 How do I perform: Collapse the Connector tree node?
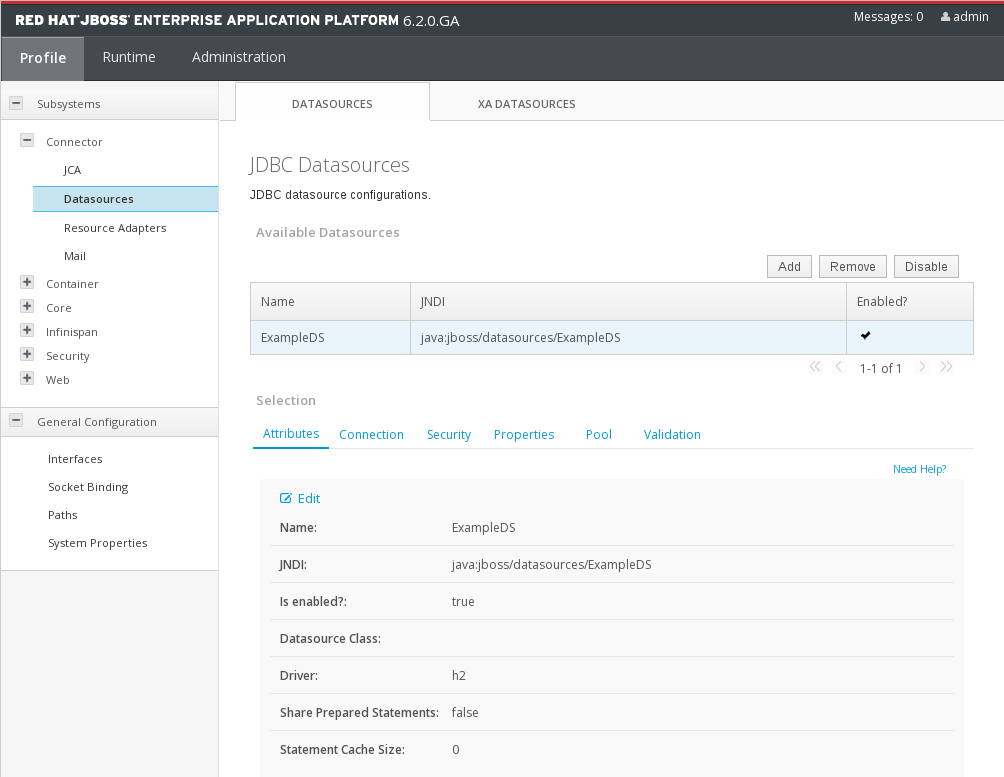click(x=27, y=141)
